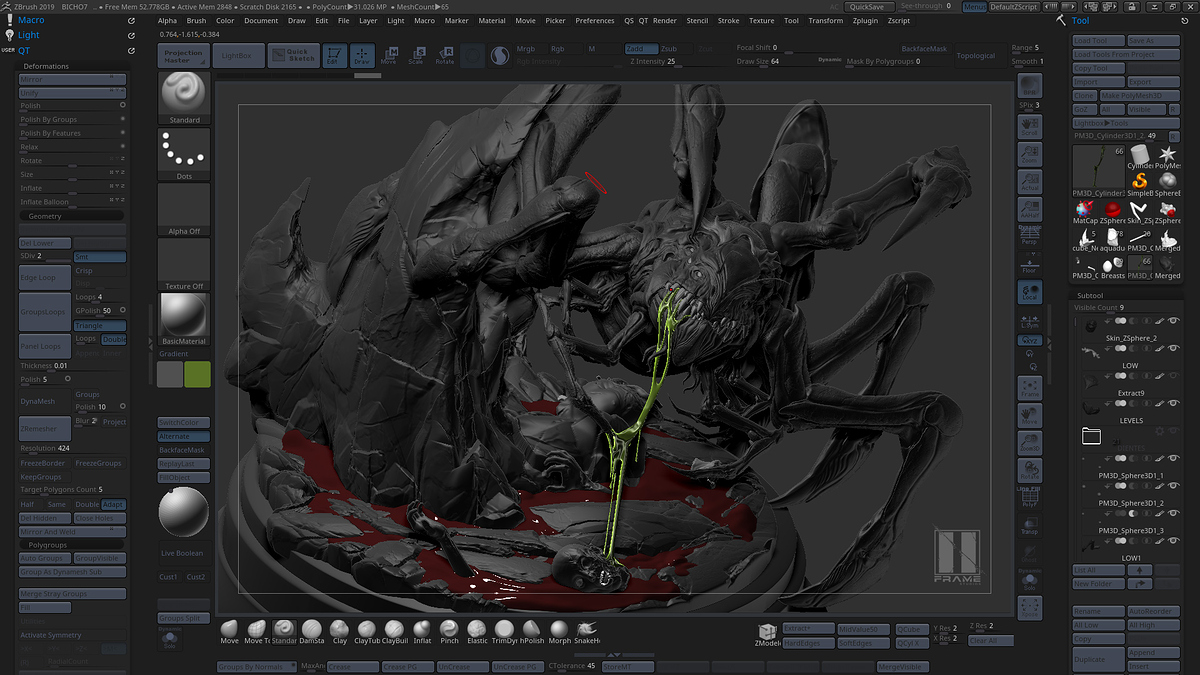Image resolution: width=1200 pixels, height=675 pixels.
Task: Open the Zplugin menu
Action: (866, 20)
